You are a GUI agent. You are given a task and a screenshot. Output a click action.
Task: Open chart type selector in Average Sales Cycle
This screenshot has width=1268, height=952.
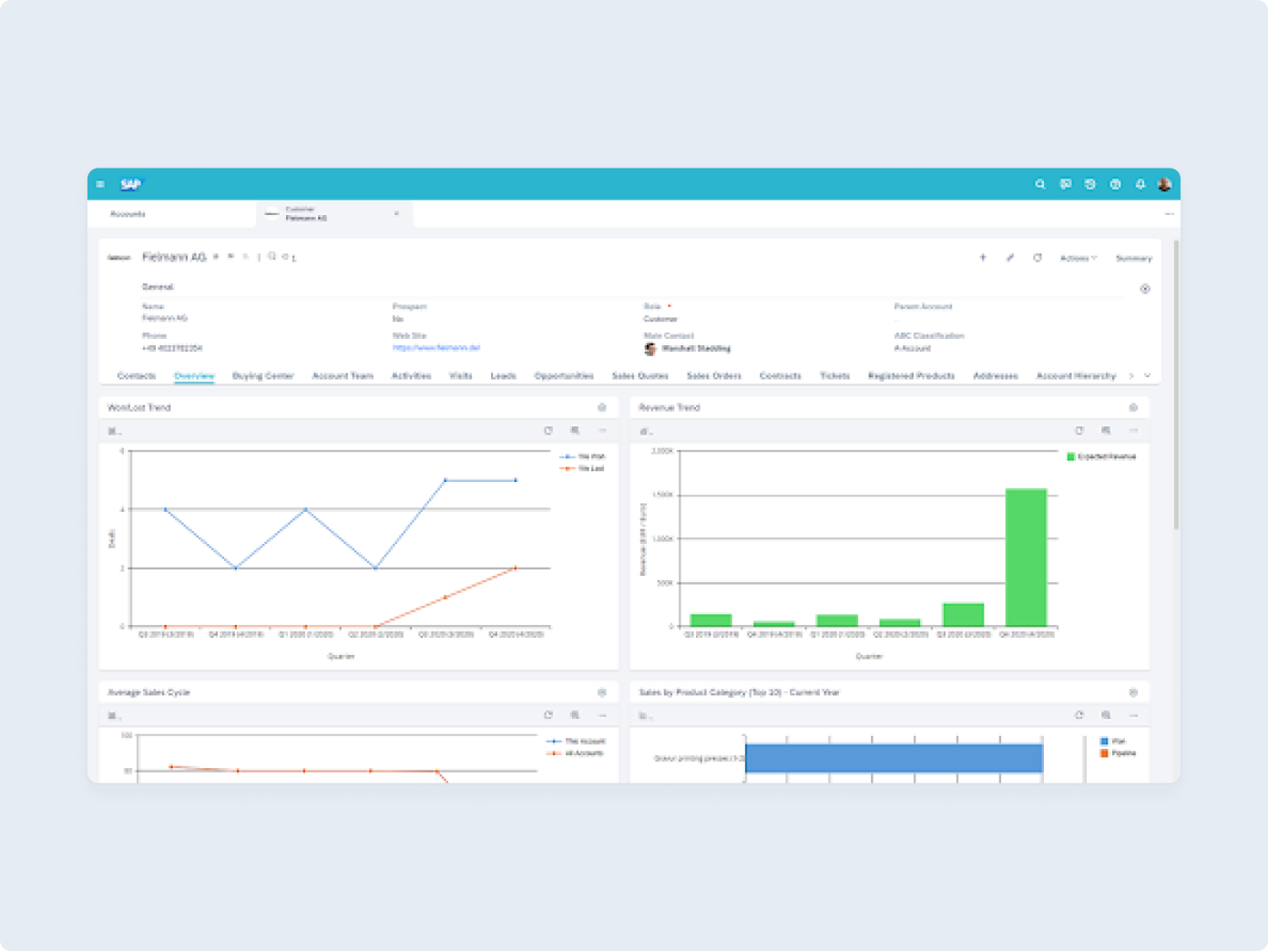tap(114, 715)
